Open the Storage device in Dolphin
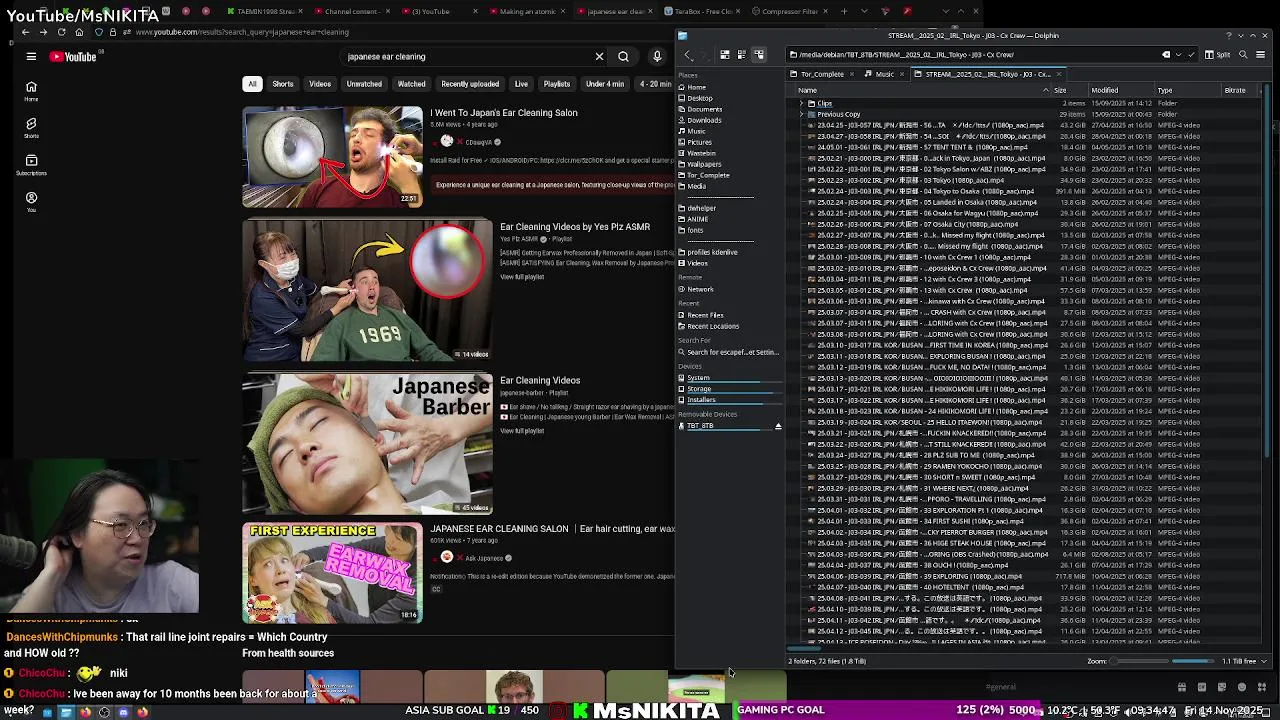Screen dimensions: 1280x720 (699, 389)
